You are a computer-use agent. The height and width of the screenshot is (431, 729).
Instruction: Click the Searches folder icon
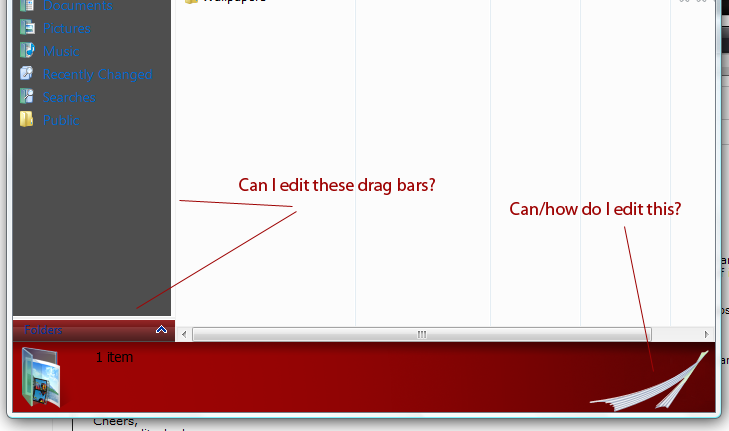27,96
